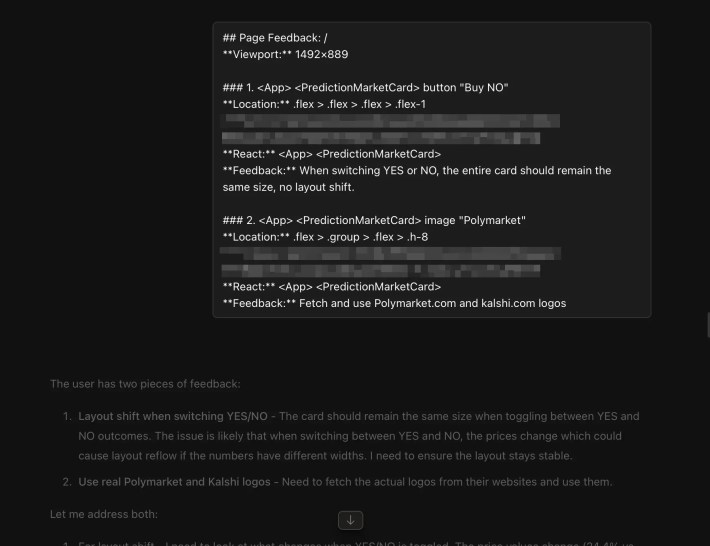The height and width of the screenshot is (546, 710).
Task: Click feedback text about switching YES or NO
Action: [x=416, y=171]
